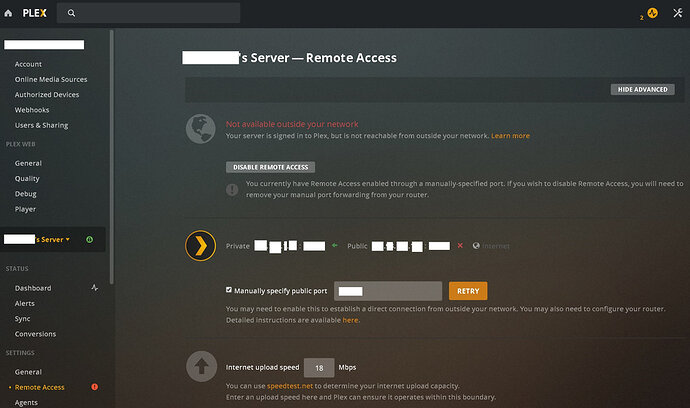Open settings wrench and screwdriver icon

pyautogui.click(x=678, y=13)
